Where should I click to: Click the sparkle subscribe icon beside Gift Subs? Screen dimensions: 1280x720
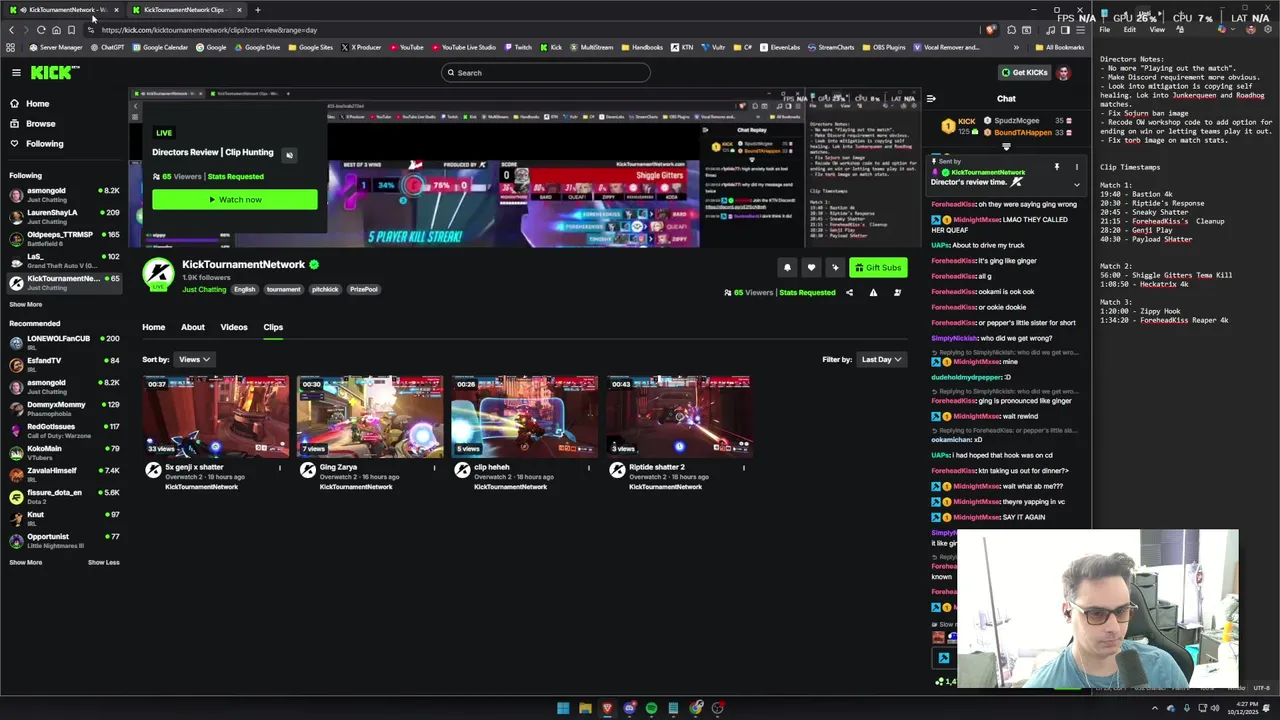click(x=835, y=267)
